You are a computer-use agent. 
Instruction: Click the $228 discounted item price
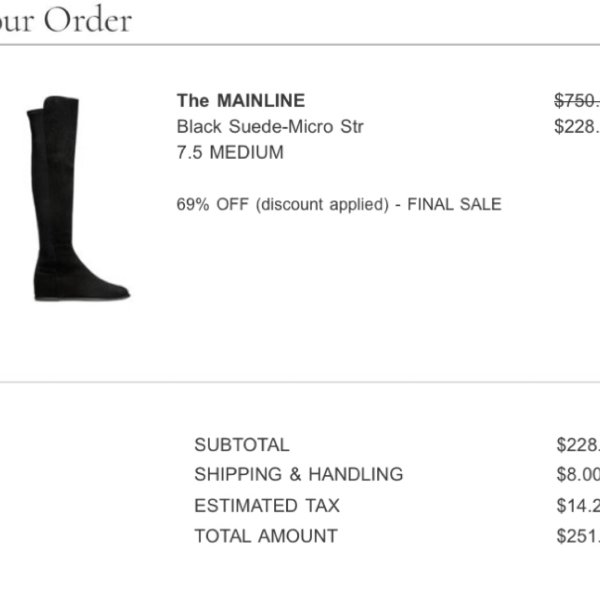577,126
